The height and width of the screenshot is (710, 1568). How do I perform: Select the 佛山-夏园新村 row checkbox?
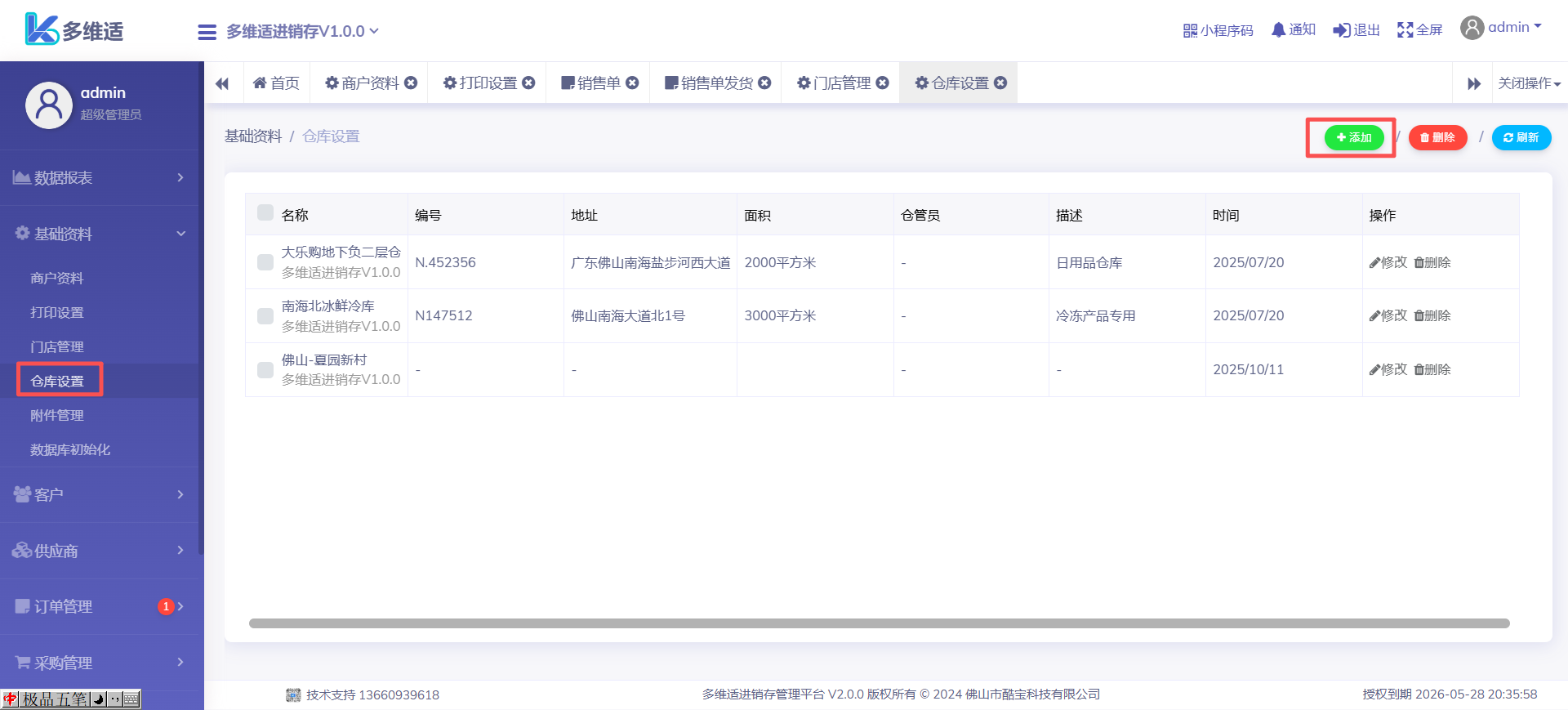(x=265, y=370)
